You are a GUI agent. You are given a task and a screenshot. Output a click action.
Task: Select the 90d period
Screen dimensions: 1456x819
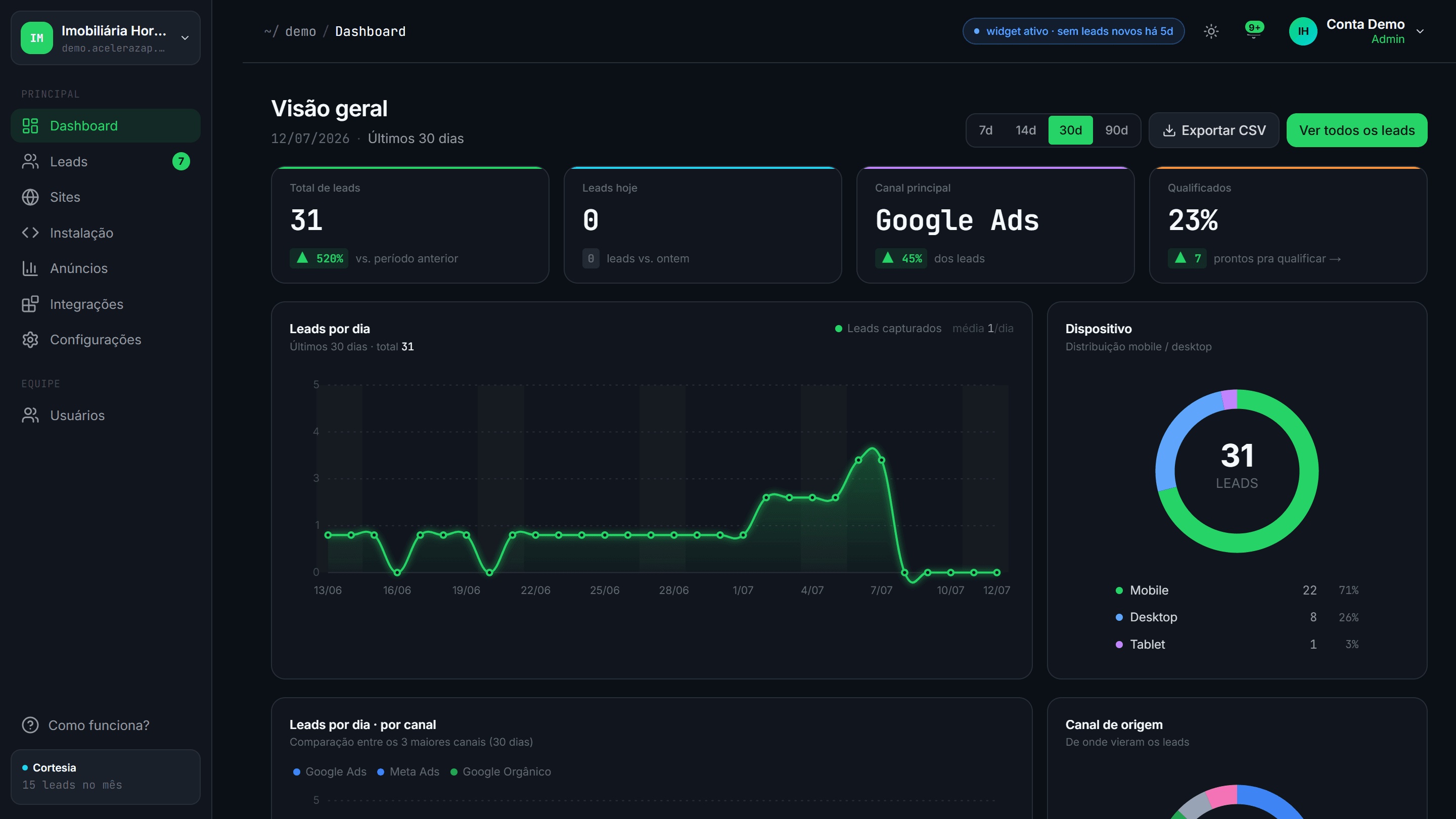pos(1116,130)
